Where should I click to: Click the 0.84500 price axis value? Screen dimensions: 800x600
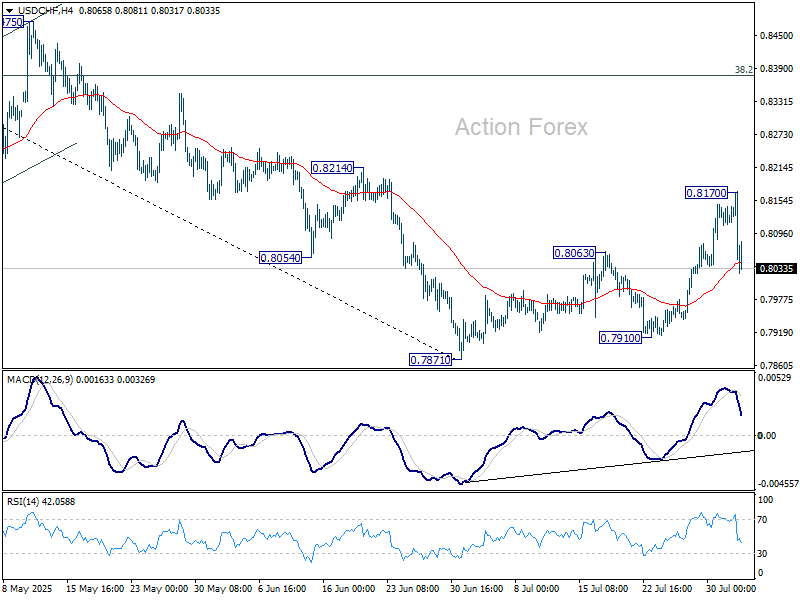[x=777, y=35]
